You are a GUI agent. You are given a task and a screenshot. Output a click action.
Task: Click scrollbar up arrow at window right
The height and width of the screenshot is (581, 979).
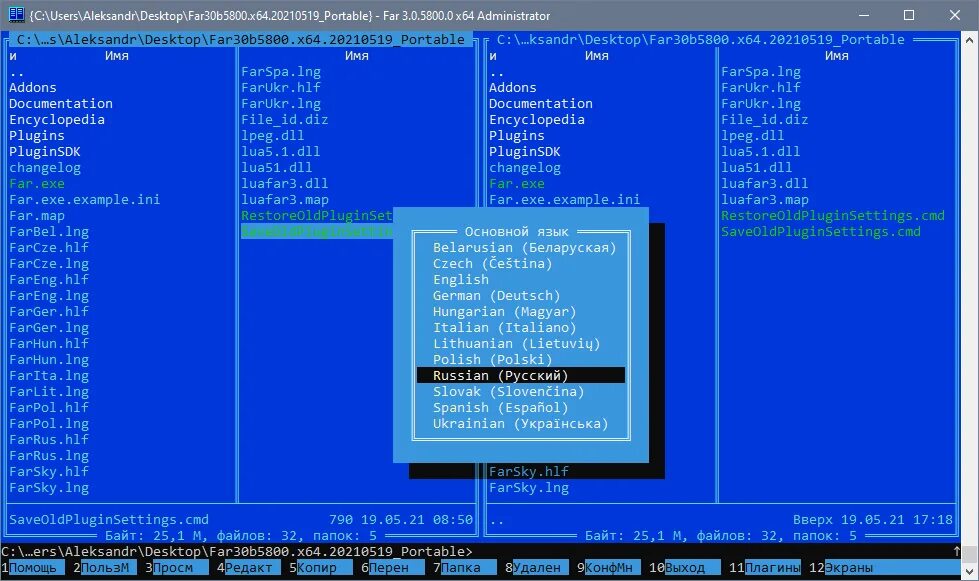[969, 39]
